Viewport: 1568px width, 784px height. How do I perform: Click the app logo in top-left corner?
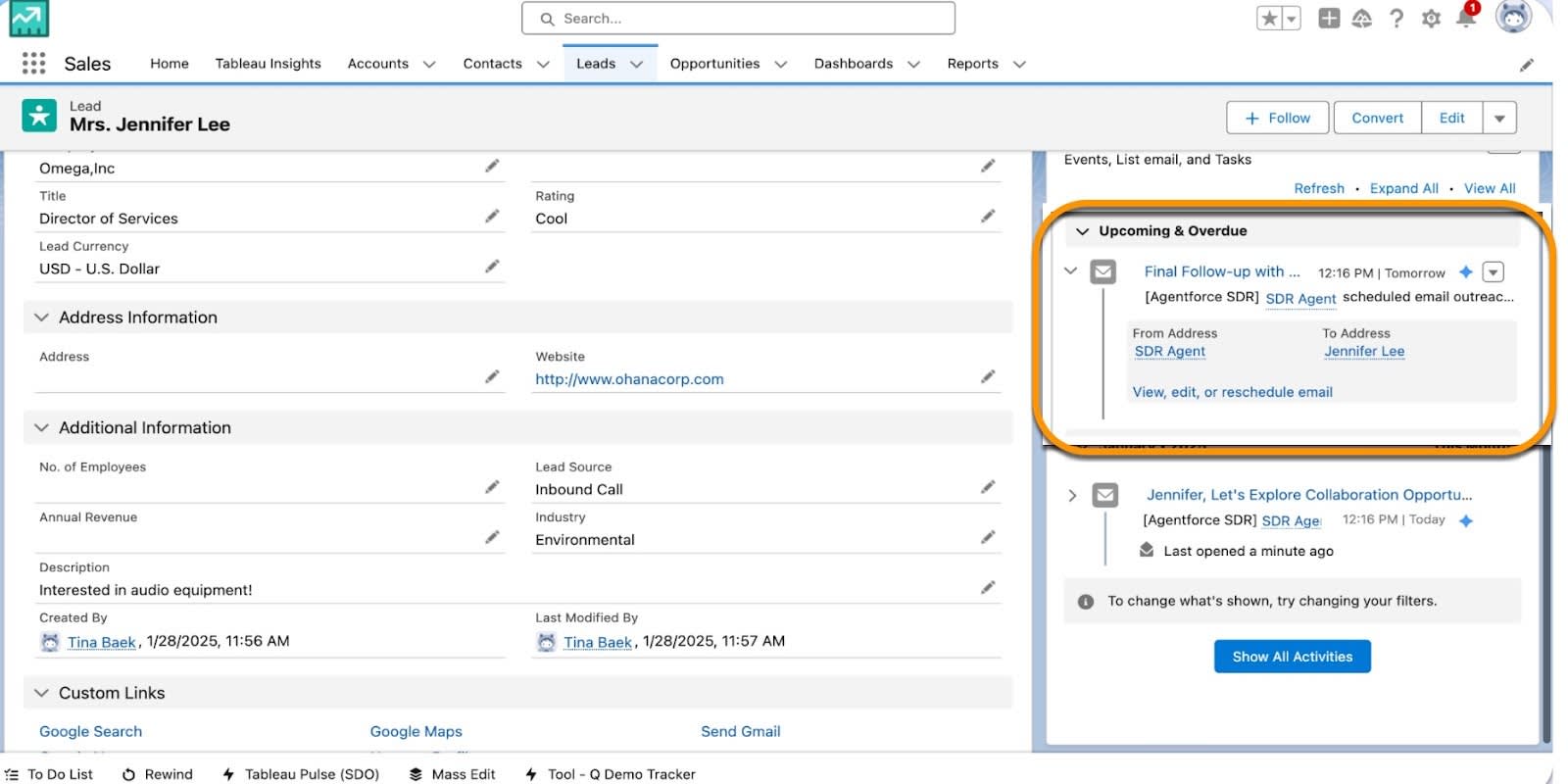pyautogui.click(x=29, y=19)
